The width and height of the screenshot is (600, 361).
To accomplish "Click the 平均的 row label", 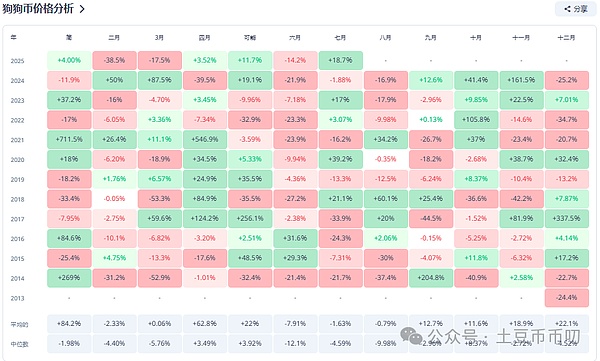I will click(x=19, y=325).
